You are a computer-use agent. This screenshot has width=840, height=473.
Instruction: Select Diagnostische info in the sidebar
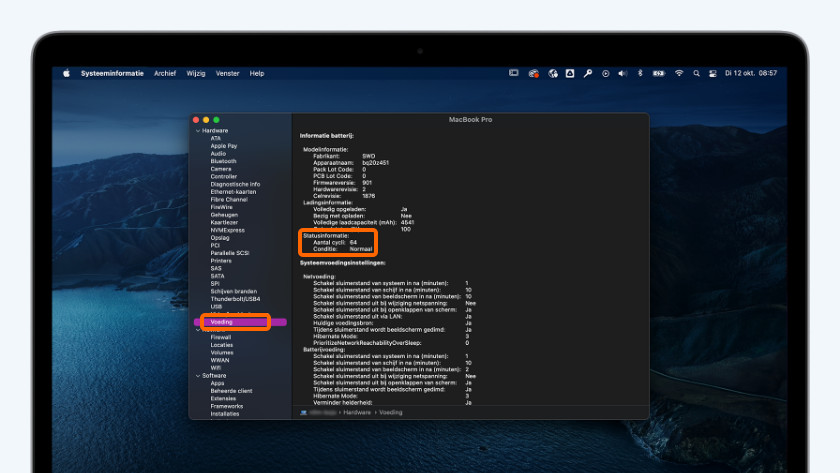tap(235, 184)
